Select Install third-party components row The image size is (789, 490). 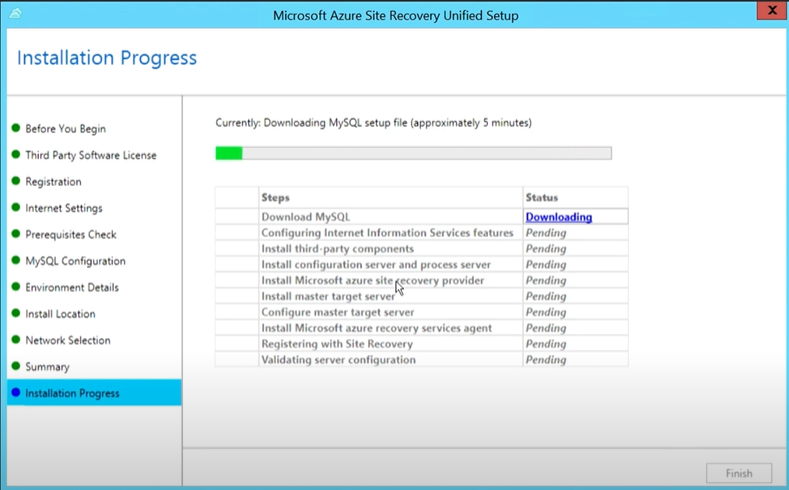[422, 249]
